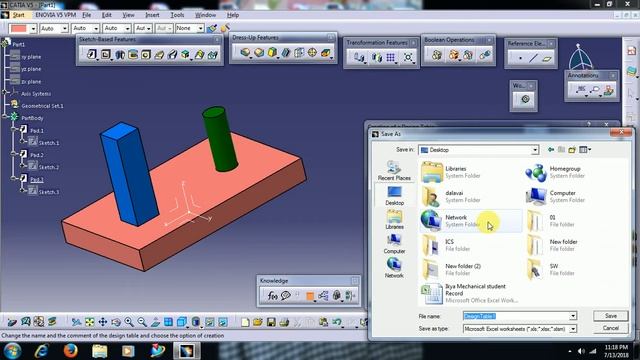Viewport: 640px width, 360px height.
Task: Open the Save as type dropdown
Action: coord(573,329)
